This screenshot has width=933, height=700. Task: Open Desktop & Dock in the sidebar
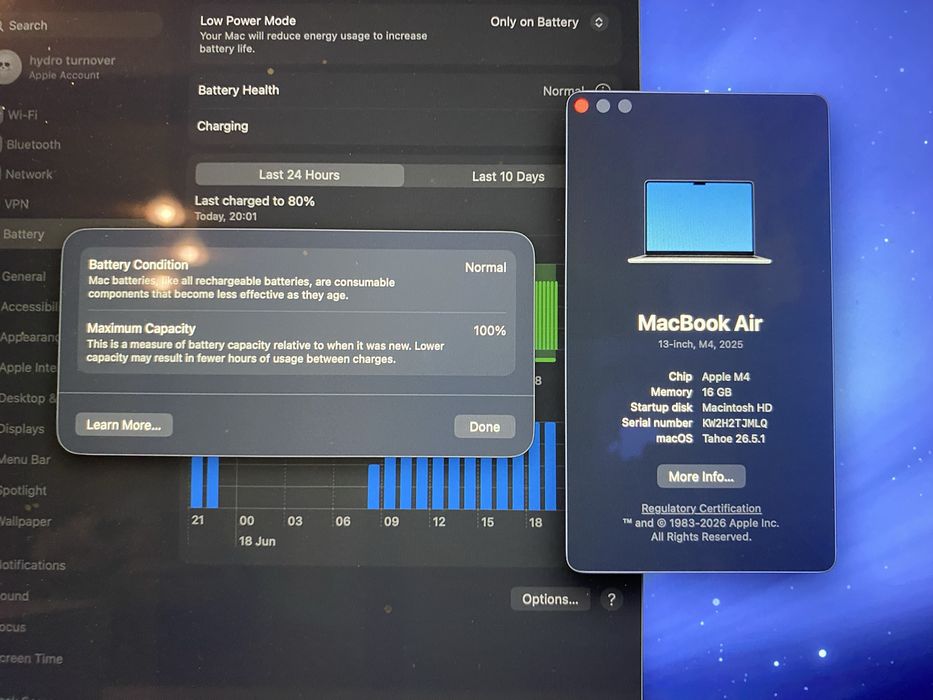[28, 398]
